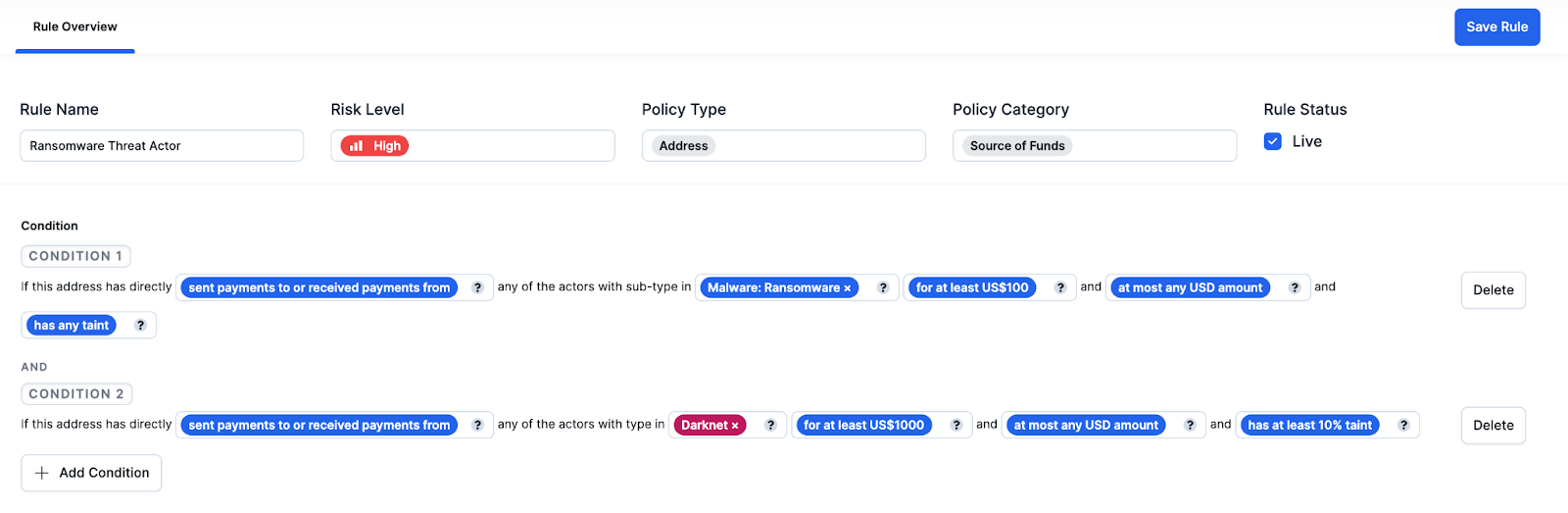Click help icon next to Malware: Ransomware
Viewport: 1568px width, 513px height.
click(x=883, y=287)
